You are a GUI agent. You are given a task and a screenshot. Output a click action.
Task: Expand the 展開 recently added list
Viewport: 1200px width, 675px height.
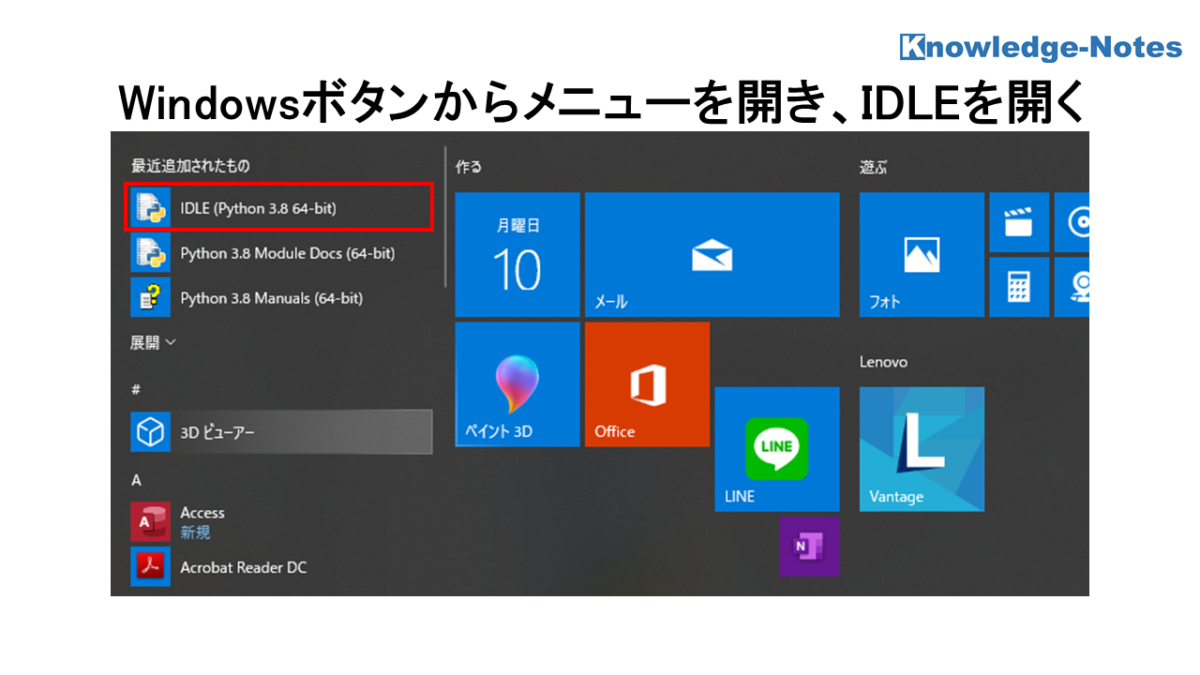click(153, 342)
